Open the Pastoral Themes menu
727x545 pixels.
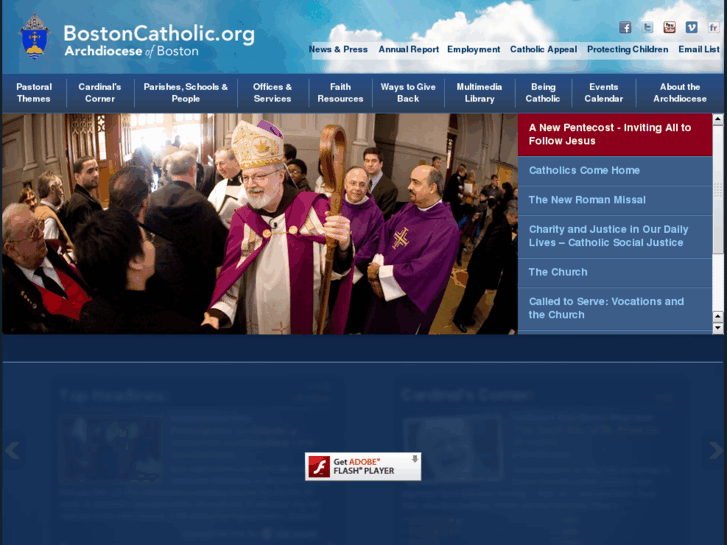coord(34,93)
